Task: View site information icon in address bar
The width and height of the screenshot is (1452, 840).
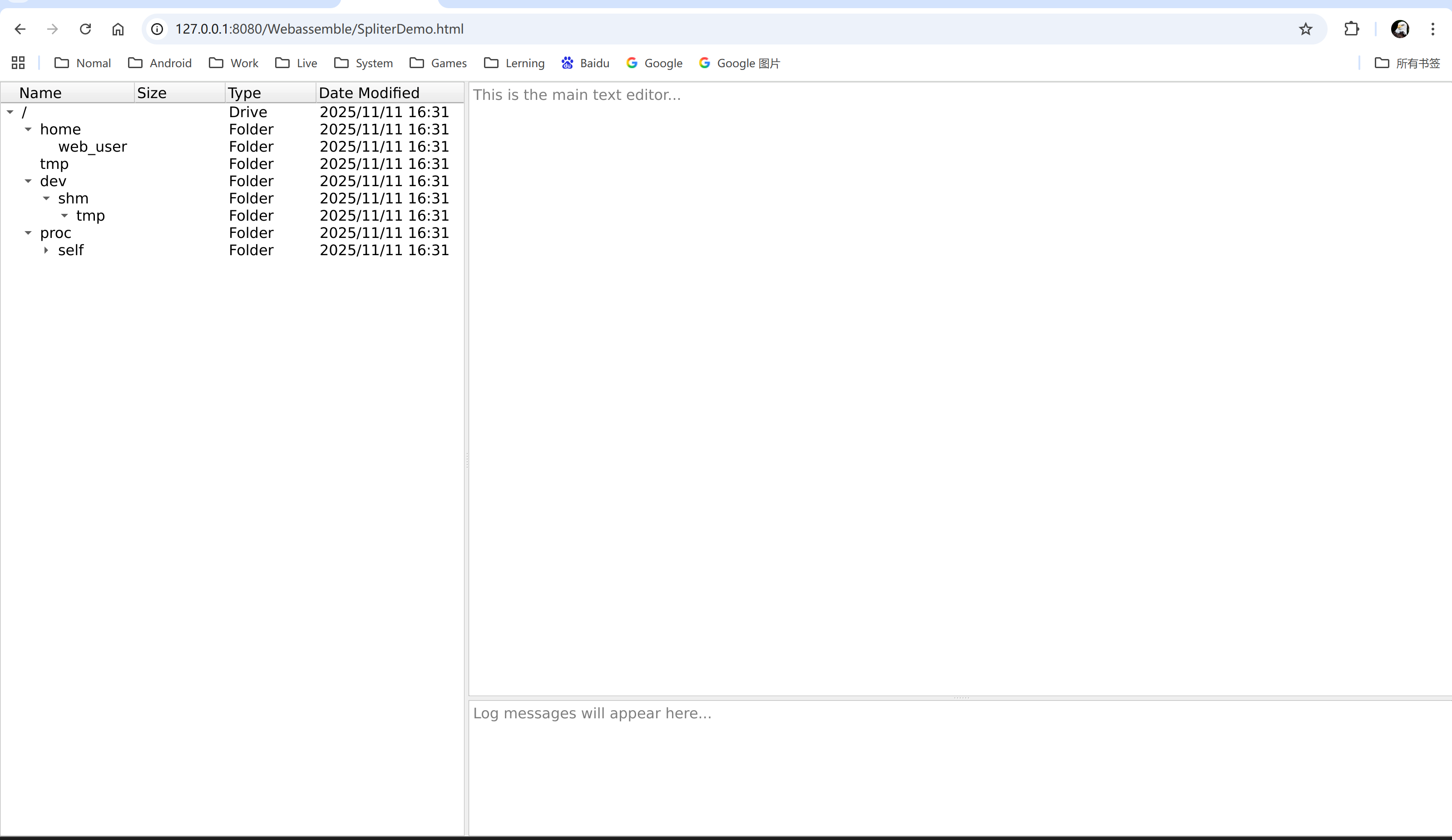Action: (157, 29)
